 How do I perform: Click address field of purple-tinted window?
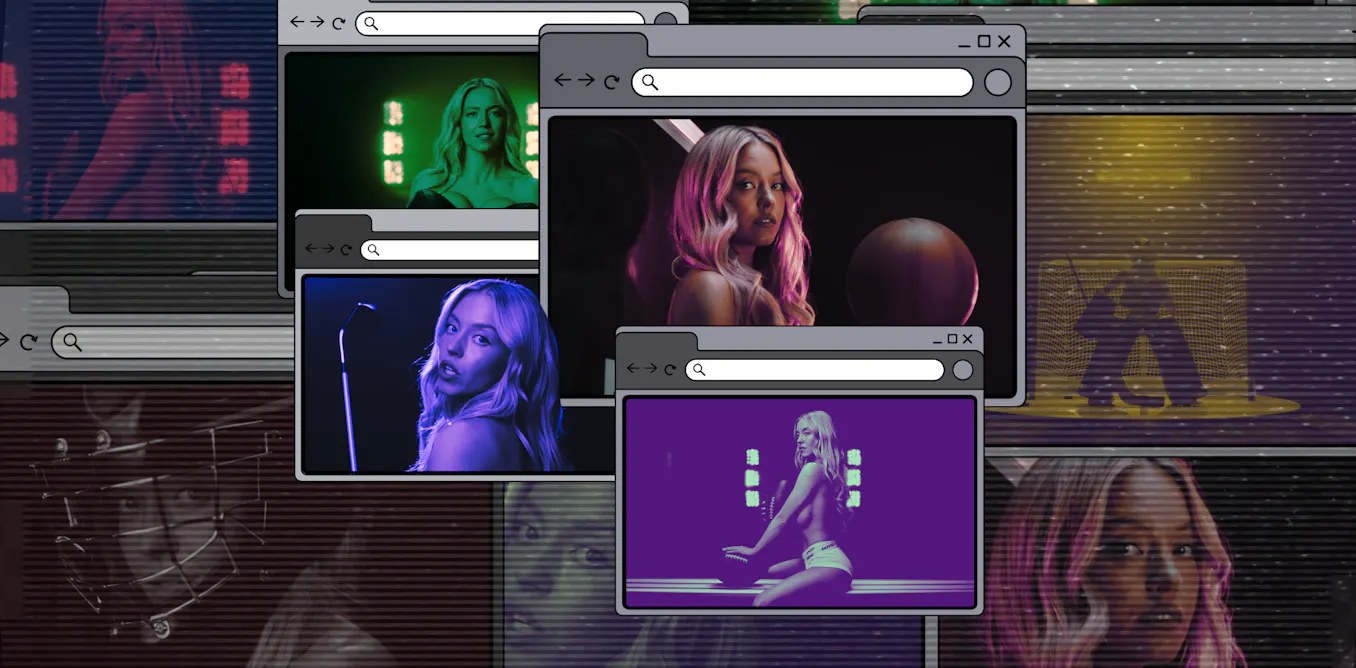click(815, 370)
